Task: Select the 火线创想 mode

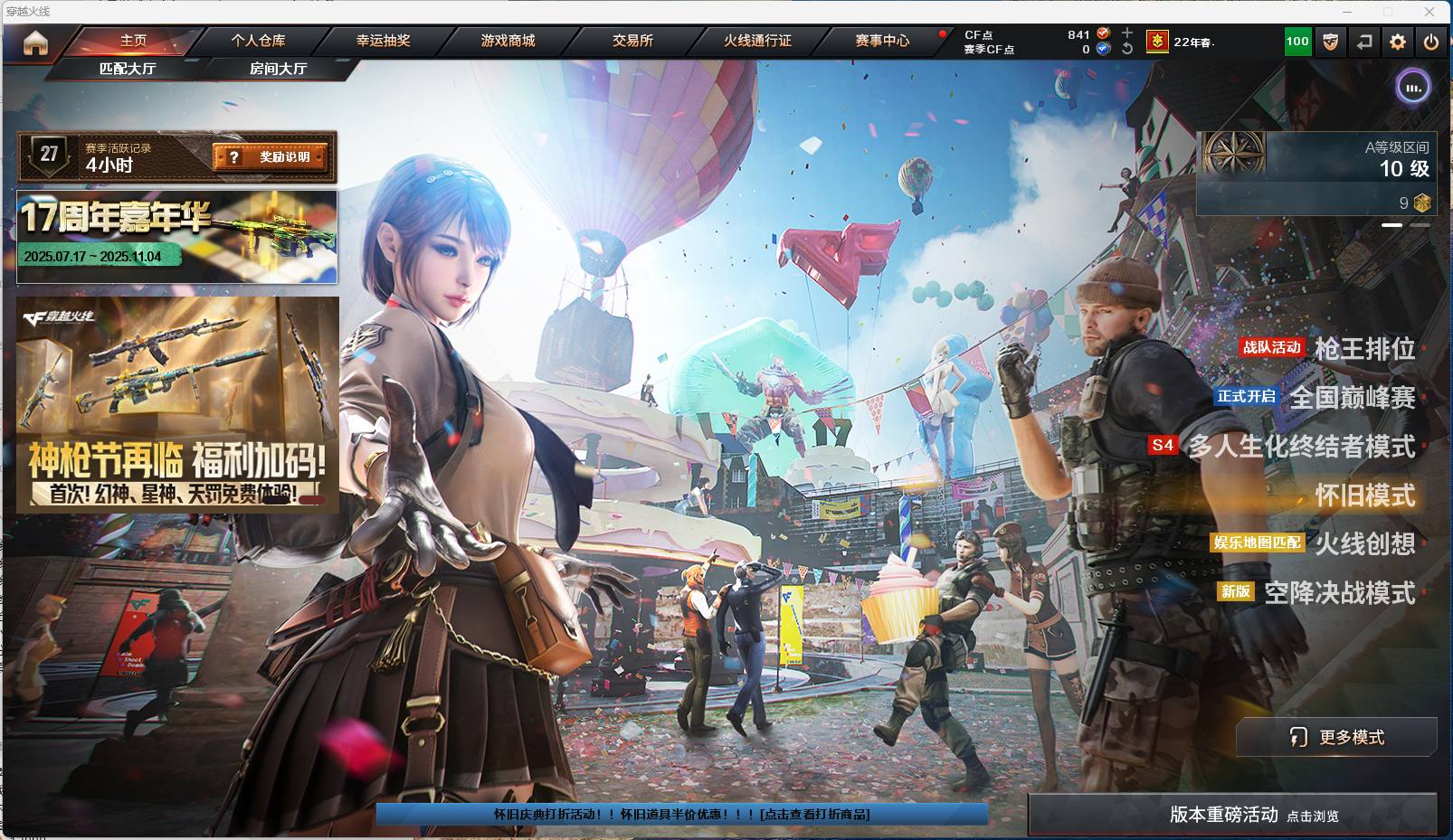Action: (x=1364, y=543)
